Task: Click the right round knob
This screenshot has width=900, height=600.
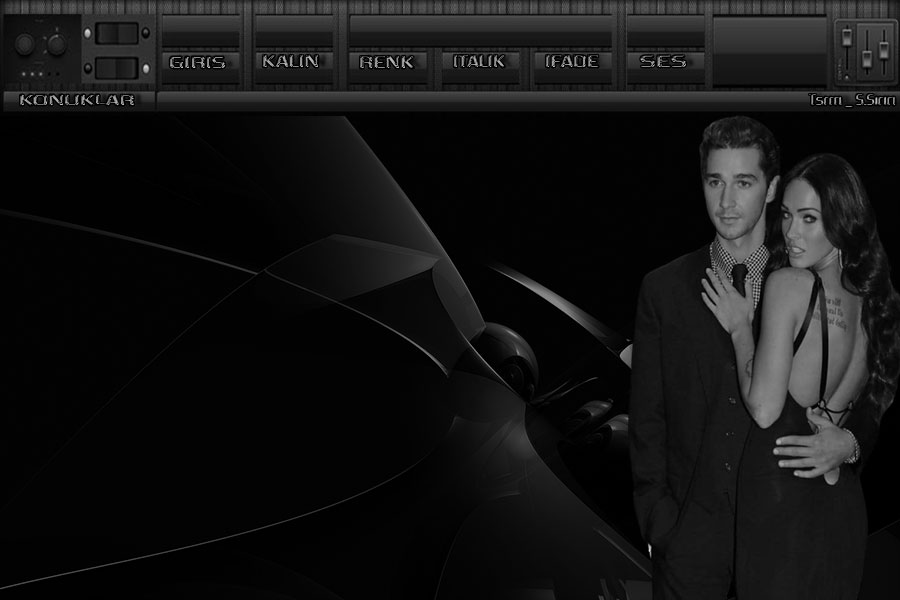Action: (x=56, y=44)
